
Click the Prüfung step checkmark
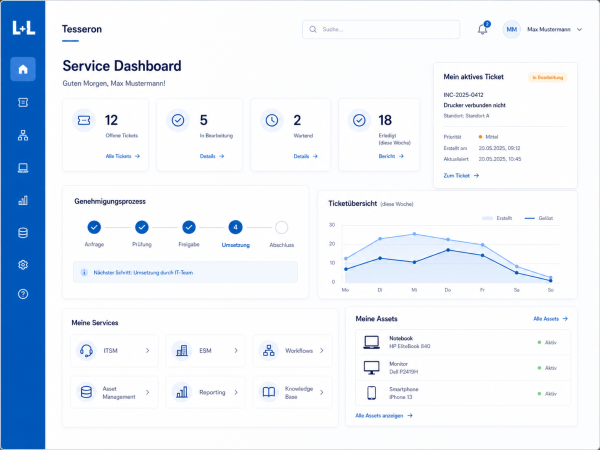[x=142, y=227]
